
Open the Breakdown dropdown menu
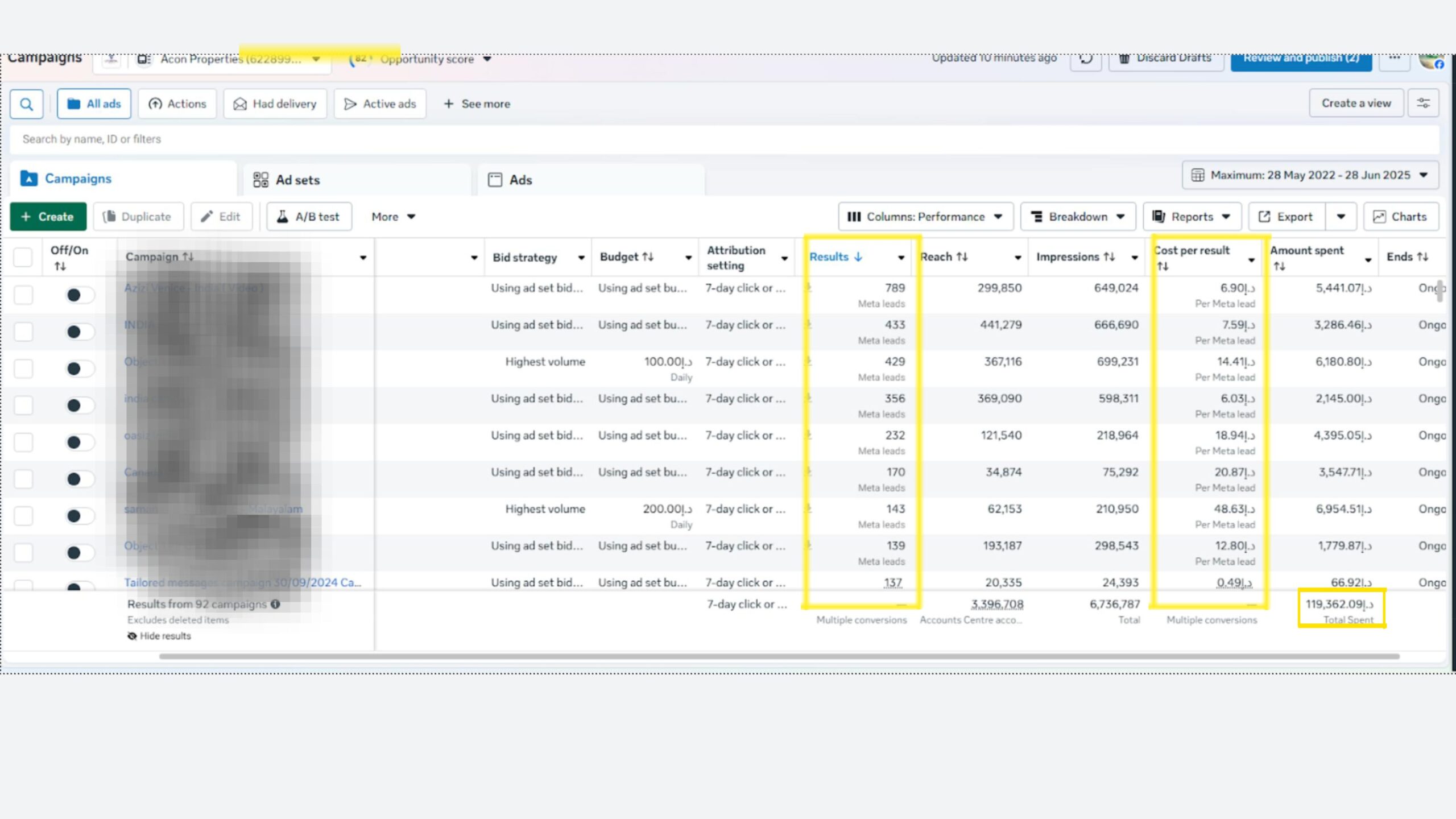click(x=1078, y=217)
